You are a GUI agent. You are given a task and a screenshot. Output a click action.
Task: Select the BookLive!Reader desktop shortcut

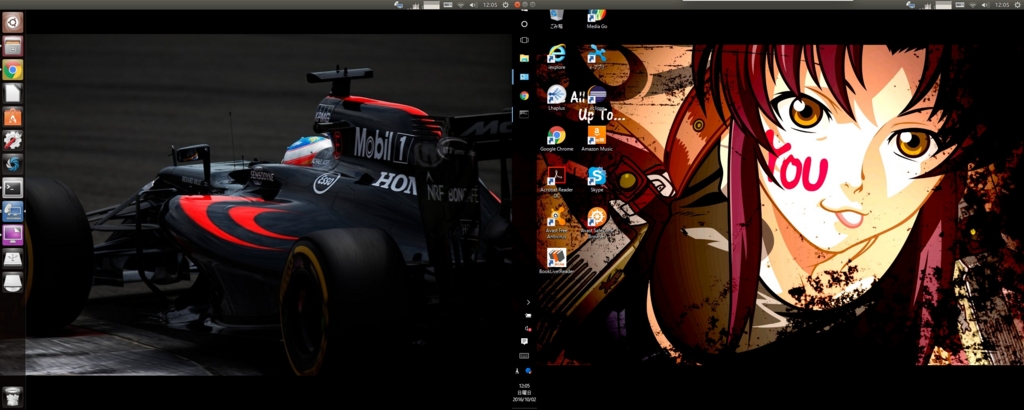[x=556, y=260]
